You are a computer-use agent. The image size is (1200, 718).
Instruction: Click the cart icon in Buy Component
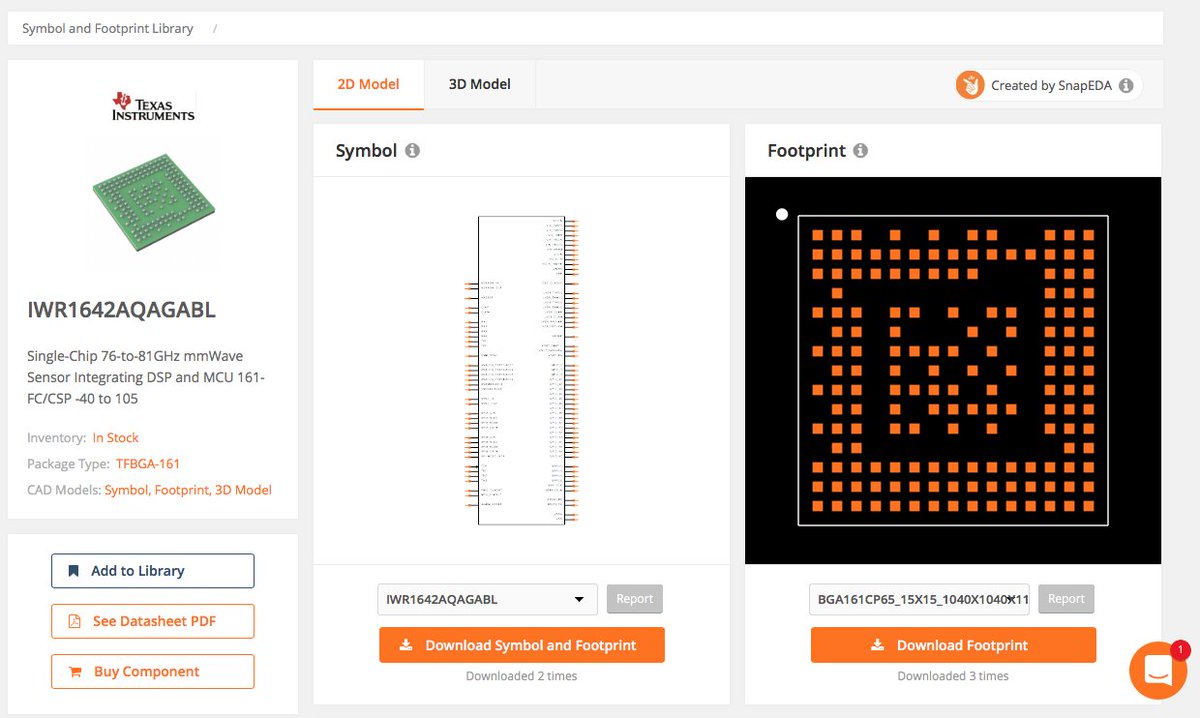point(75,672)
